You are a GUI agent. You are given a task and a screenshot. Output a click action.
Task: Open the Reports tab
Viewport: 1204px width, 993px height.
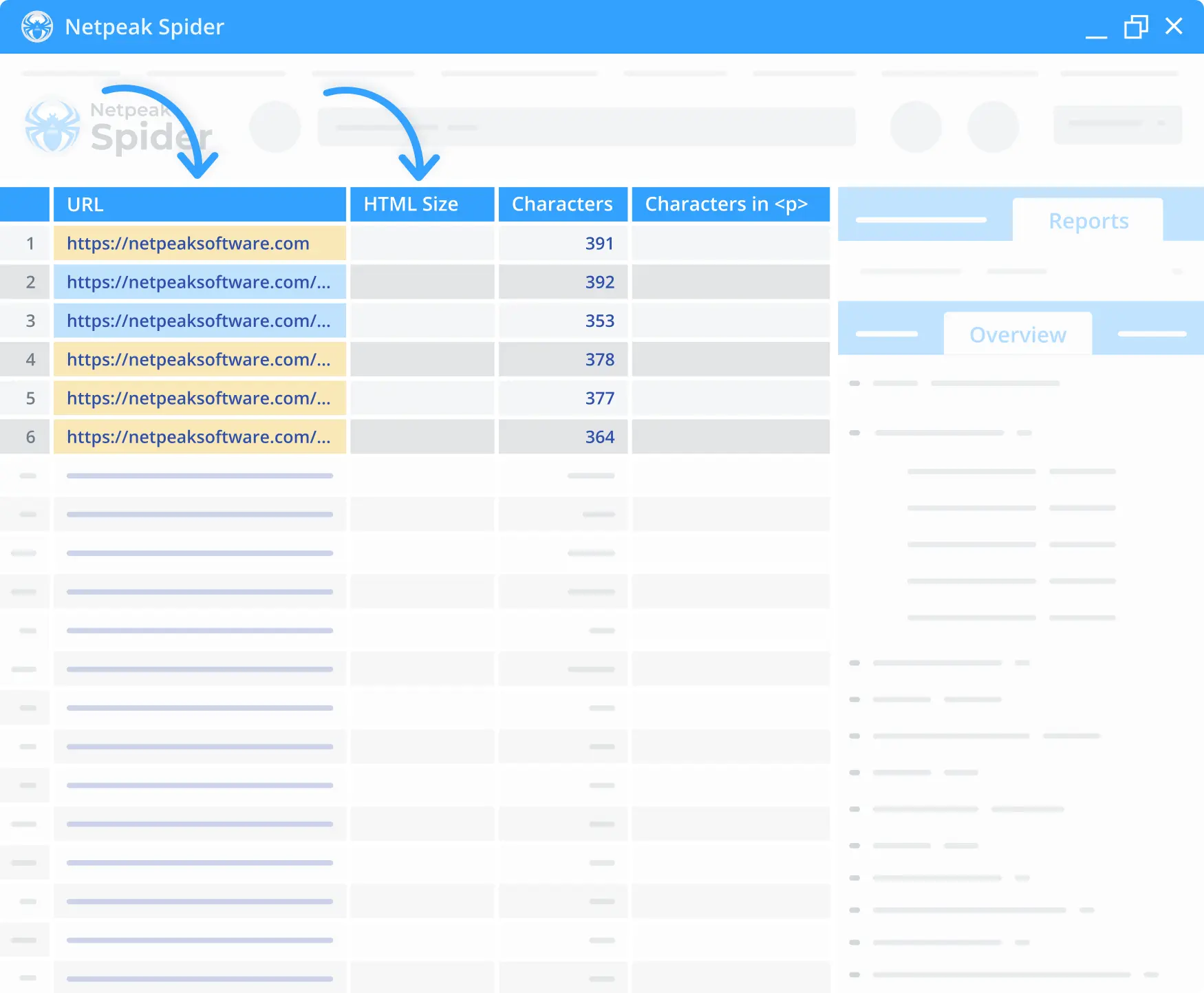1088,220
